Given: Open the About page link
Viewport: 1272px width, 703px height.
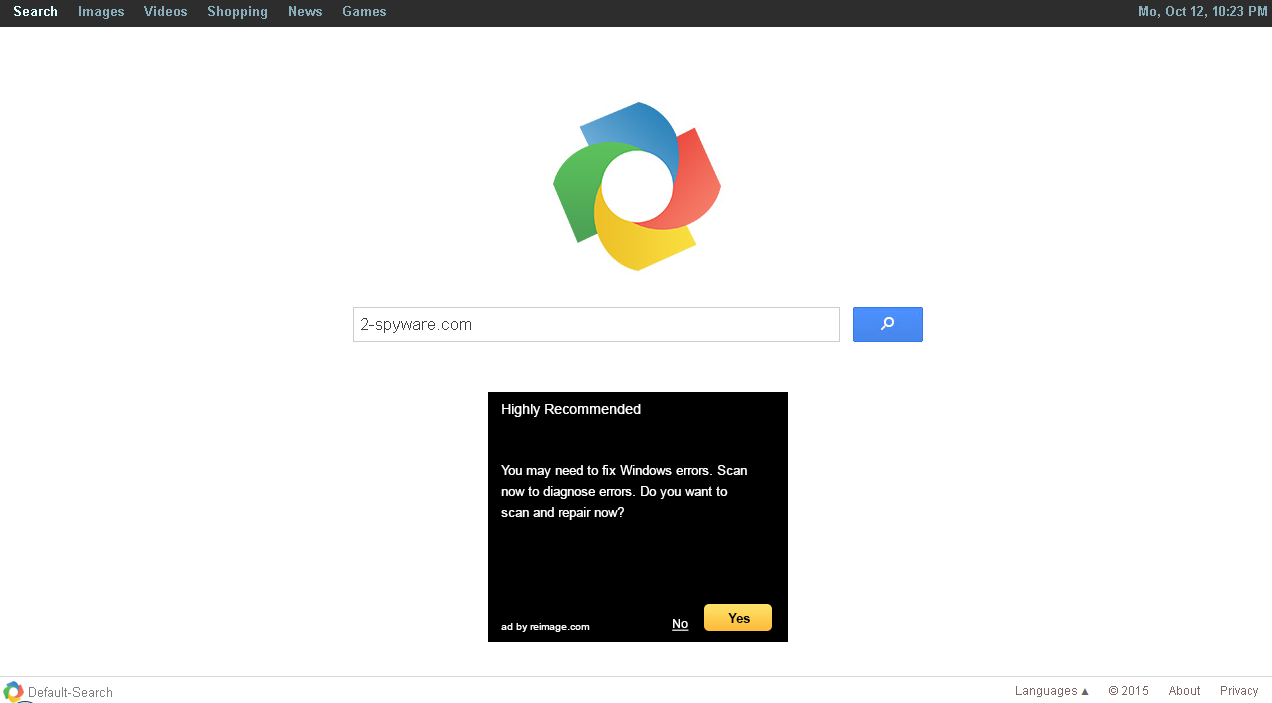Looking at the screenshot, I should click(1184, 691).
